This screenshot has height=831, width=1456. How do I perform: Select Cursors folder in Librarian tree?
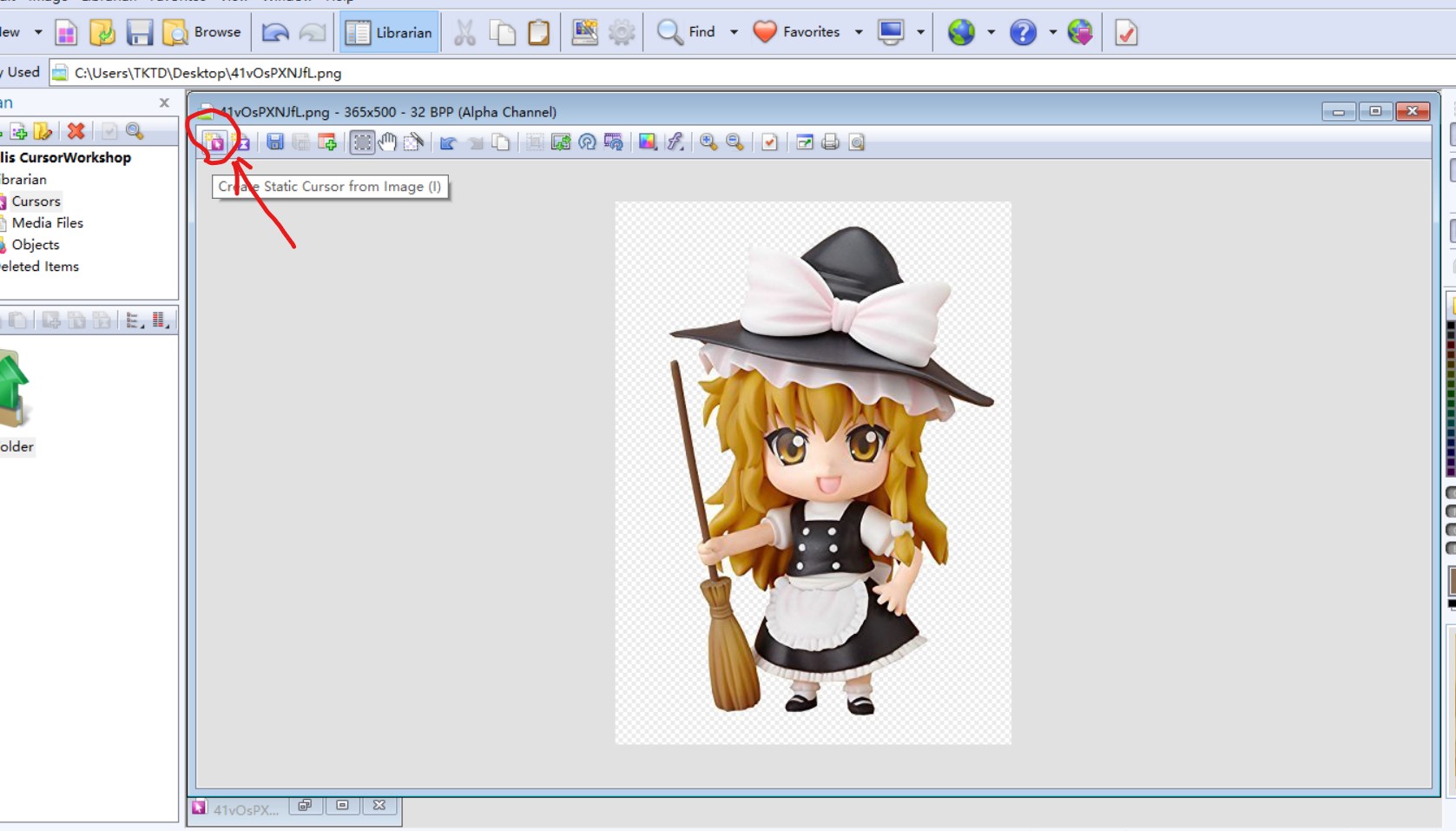coord(36,201)
